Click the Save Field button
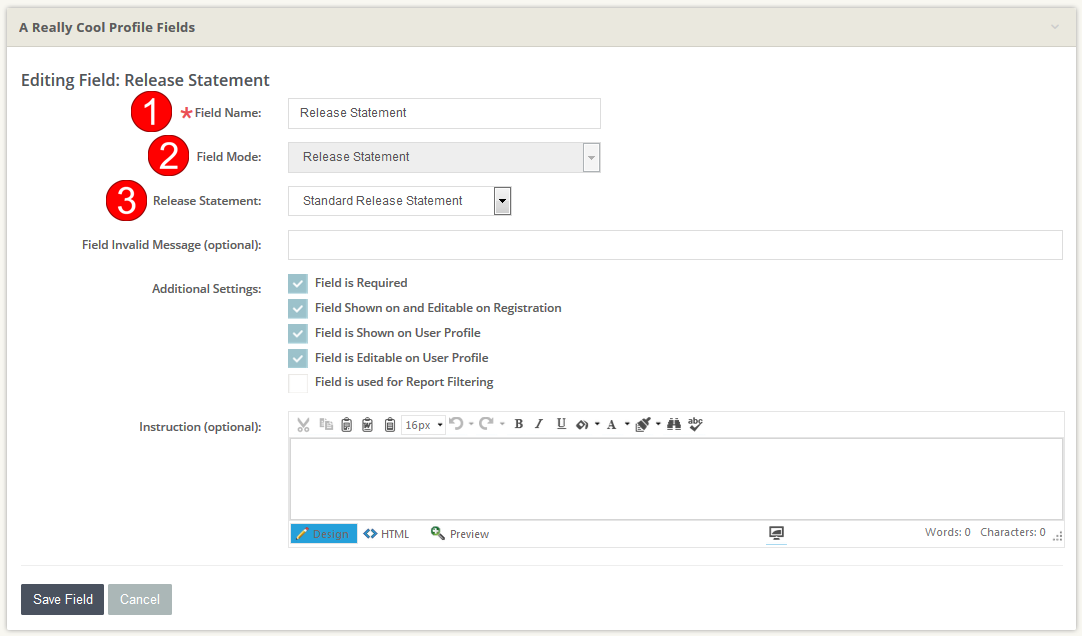This screenshot has width=1082, height=636. pos(62,600)
